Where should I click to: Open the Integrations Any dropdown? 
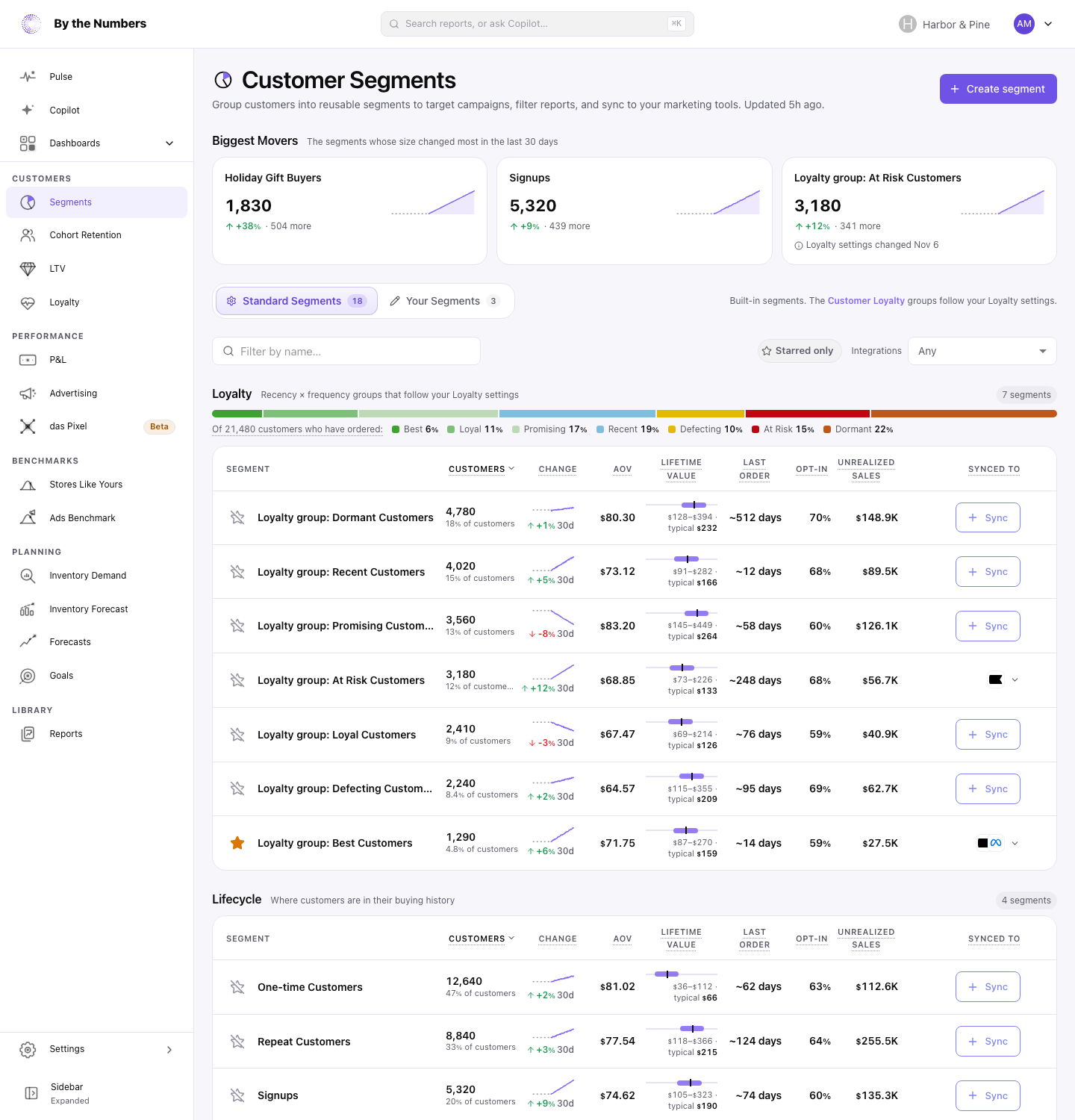click(x=982, y=351)
